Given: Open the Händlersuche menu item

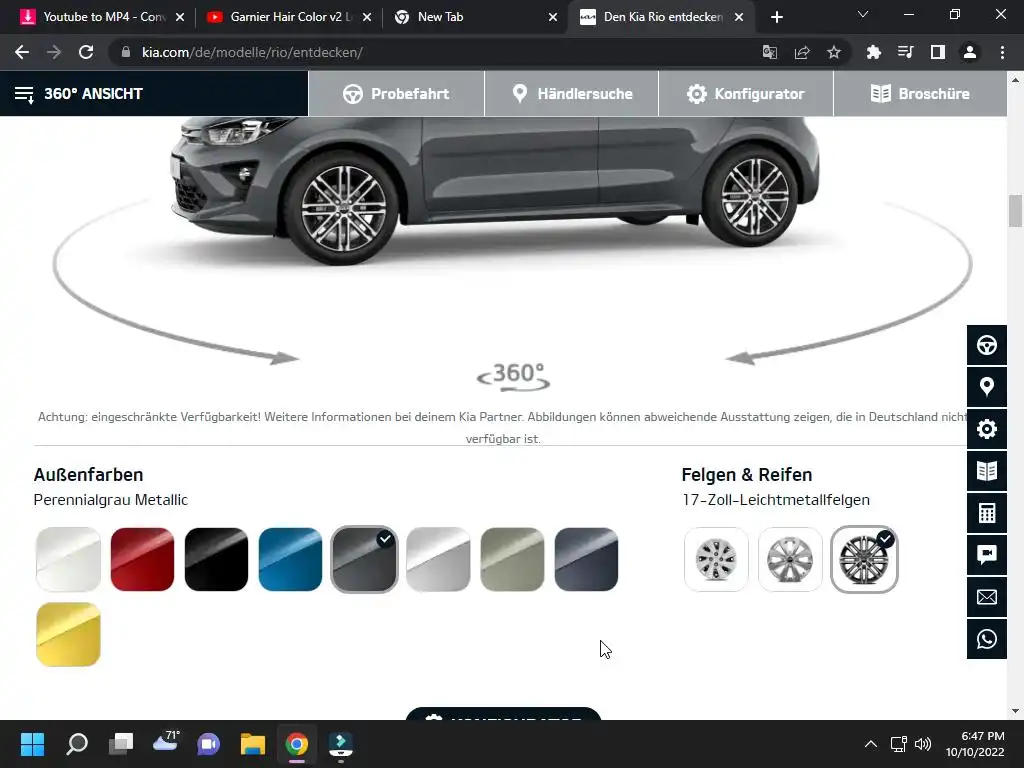Looking at the screenshot, I should pyautogui.click(x=571, y=94).
